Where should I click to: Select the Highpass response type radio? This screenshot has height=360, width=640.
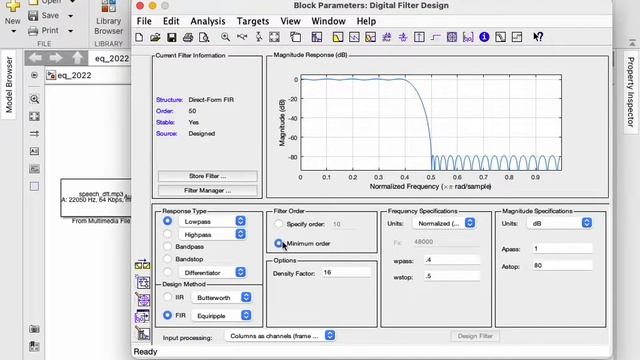coord(167,234)
